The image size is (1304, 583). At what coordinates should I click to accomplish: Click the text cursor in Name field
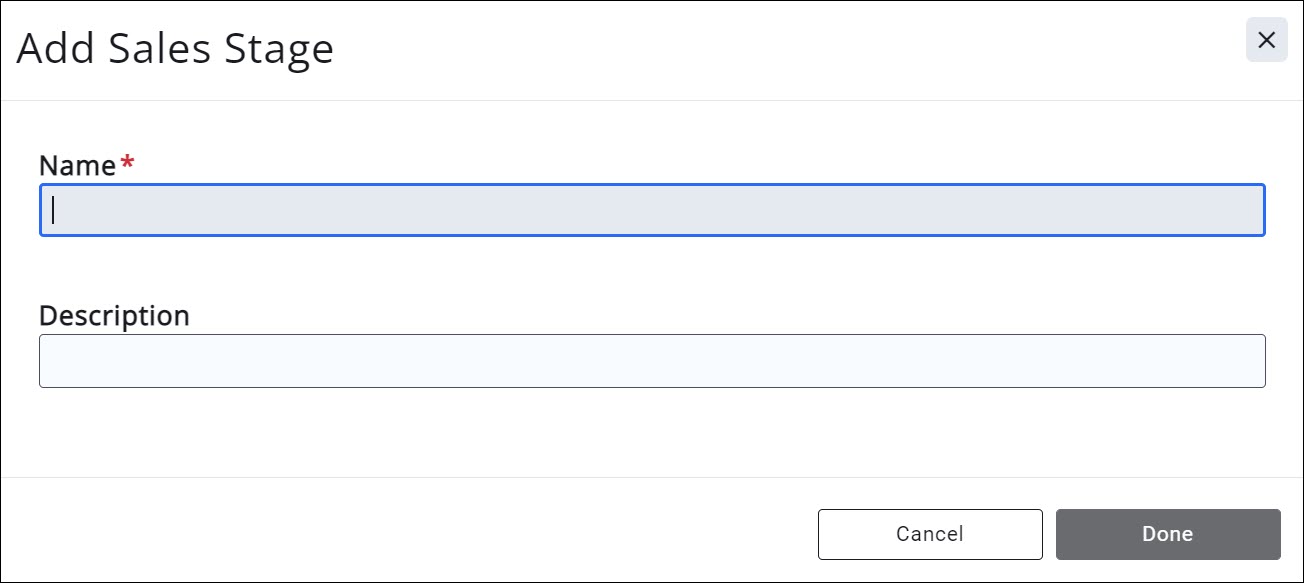[54, 210]
